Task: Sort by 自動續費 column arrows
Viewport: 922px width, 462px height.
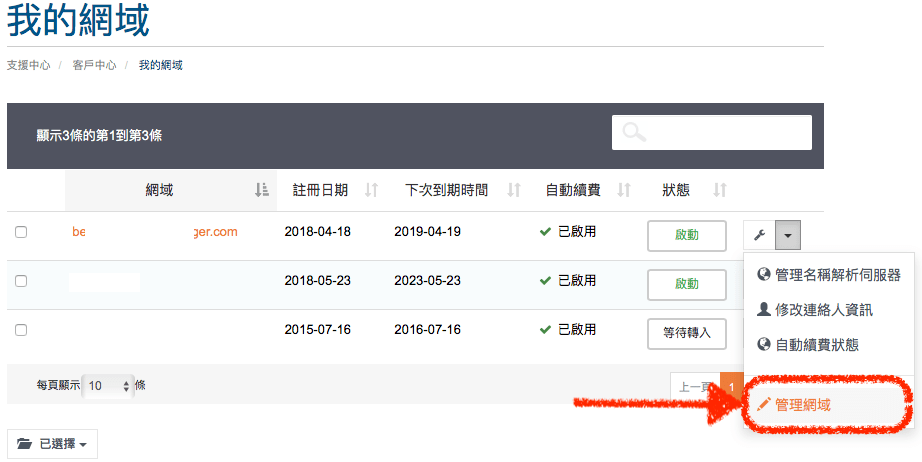Action: tap(624, 190)
